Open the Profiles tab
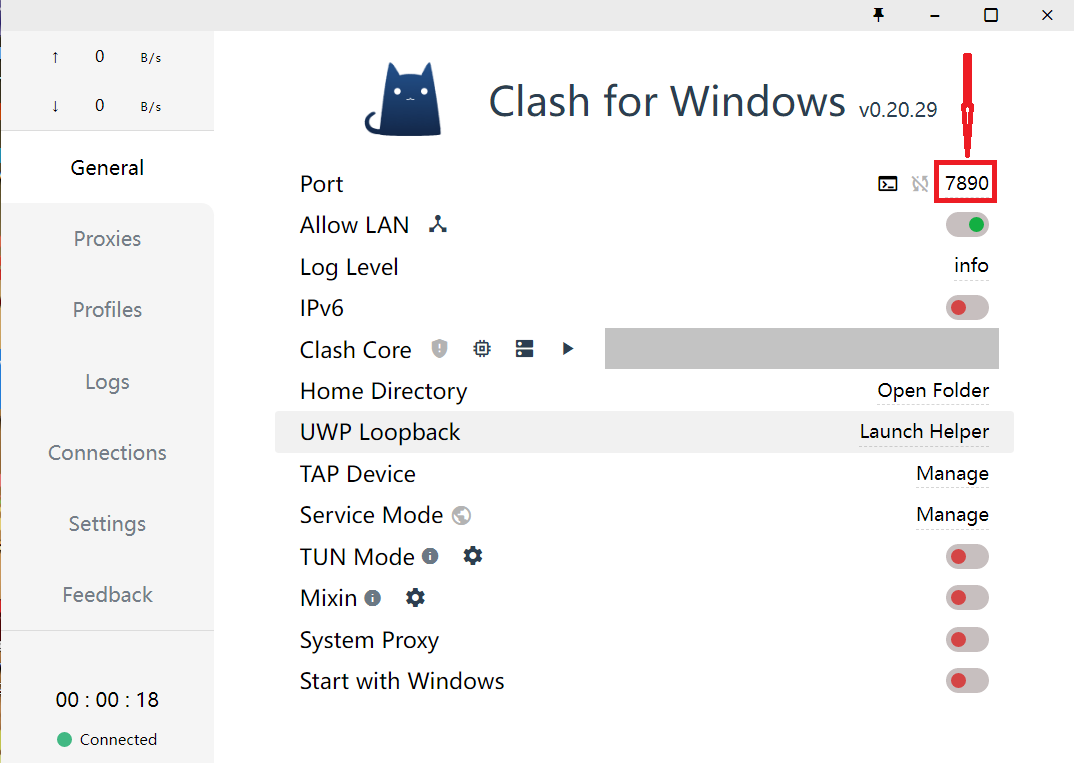This screenshot has height=764, width=1076. (x=107, y=310)
